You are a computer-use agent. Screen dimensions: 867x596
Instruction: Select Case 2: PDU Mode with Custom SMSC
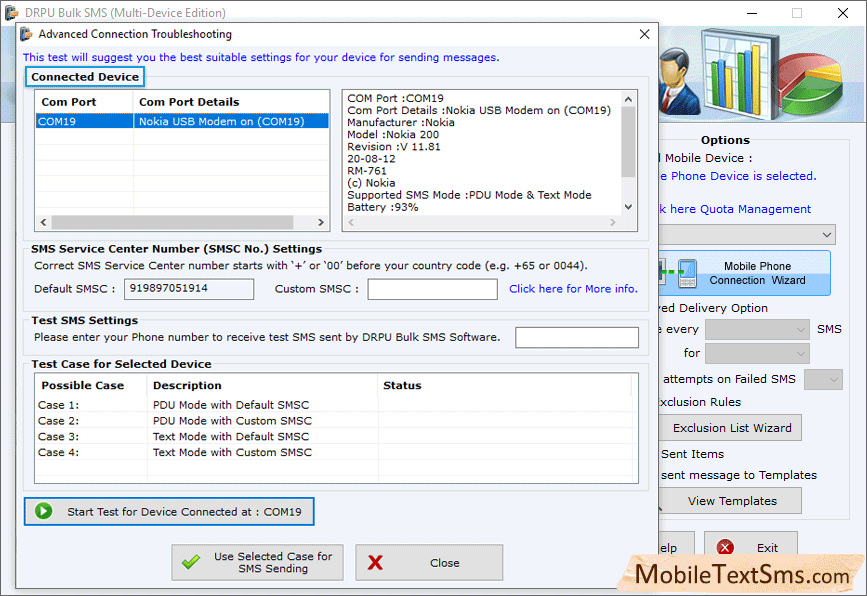coord(335,421)
